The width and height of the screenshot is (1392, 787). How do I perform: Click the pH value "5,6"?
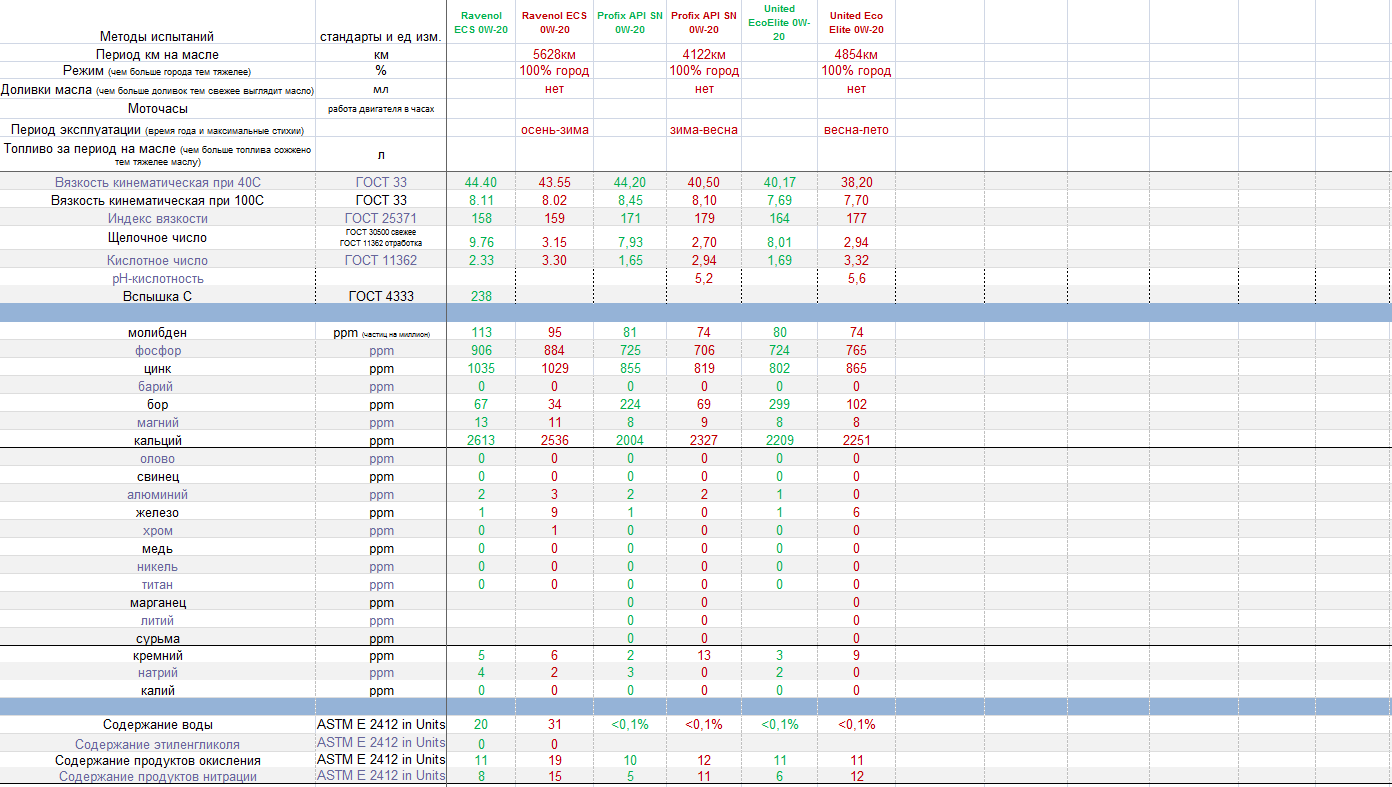click(x=856, y=278)
